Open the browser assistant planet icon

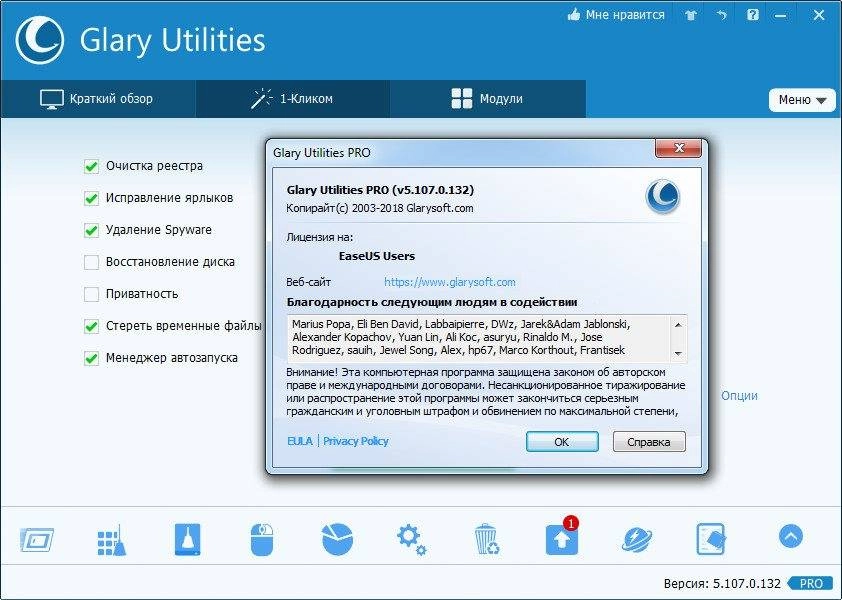pos(637,539)
